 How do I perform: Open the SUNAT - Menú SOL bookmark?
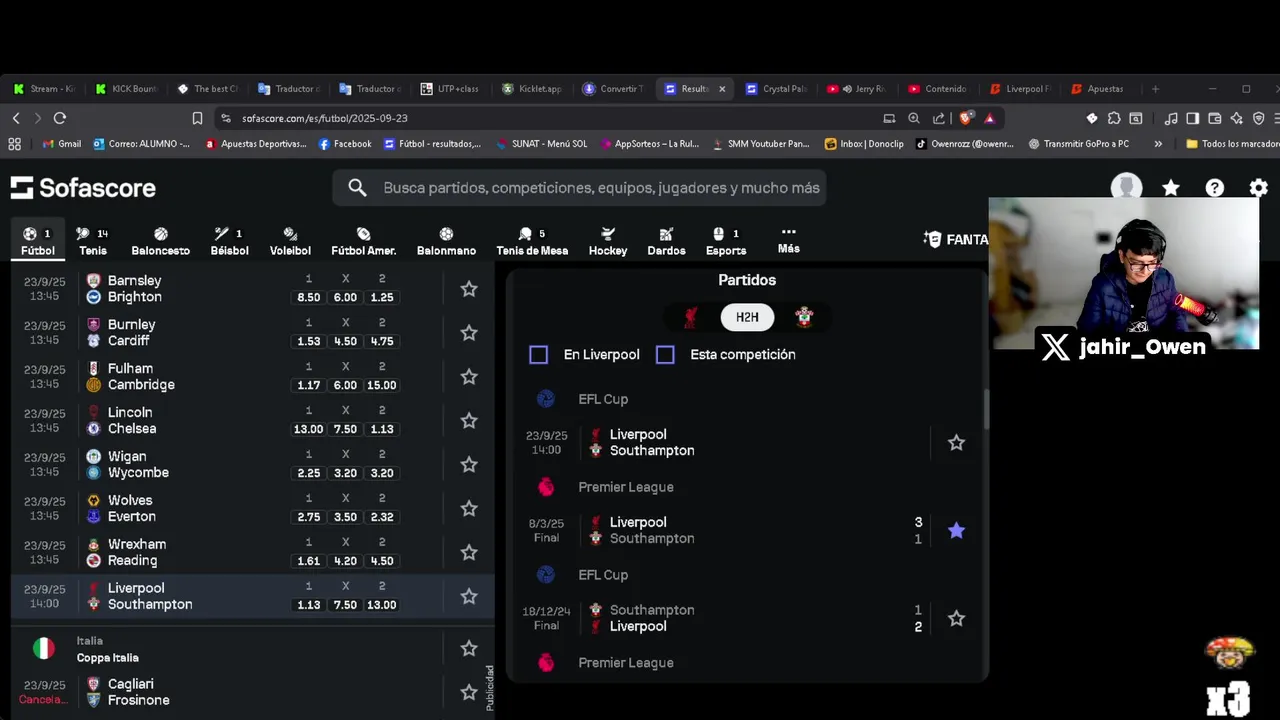541,144
